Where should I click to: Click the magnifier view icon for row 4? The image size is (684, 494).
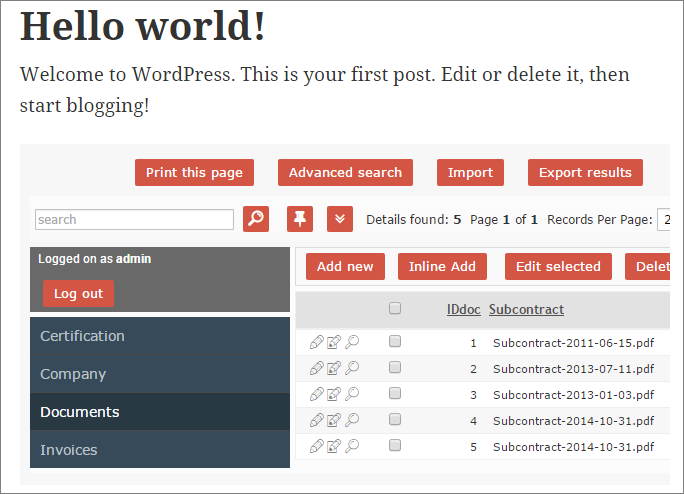(x=352, y=420)
